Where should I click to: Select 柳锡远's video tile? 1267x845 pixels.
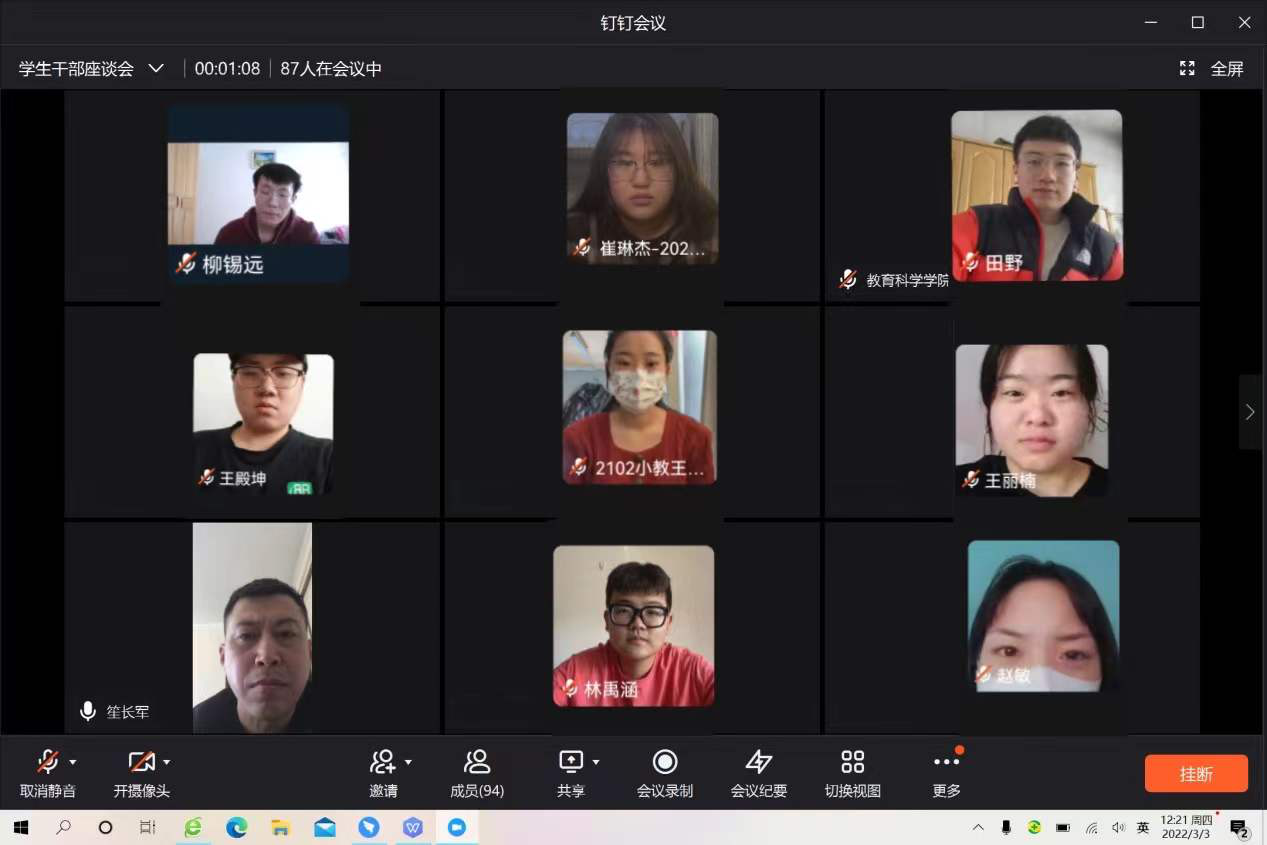[258, 194]
